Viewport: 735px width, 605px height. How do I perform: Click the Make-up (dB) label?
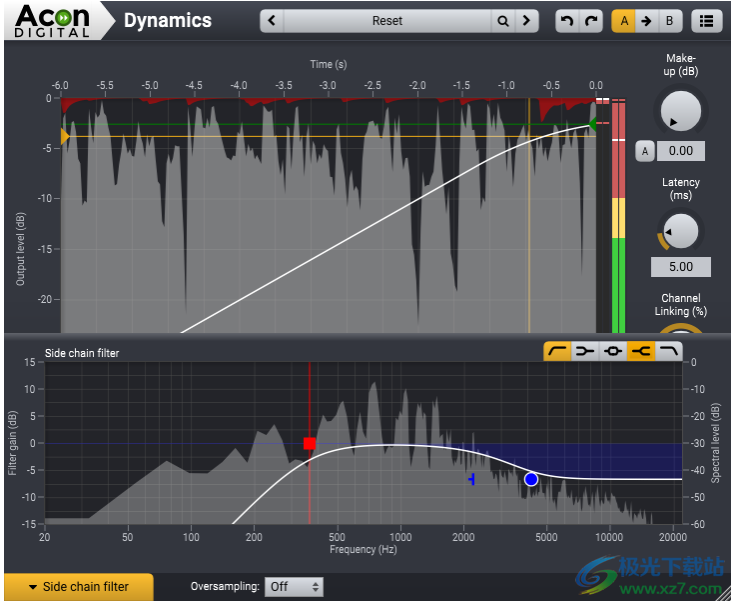[x=681, y=65]
